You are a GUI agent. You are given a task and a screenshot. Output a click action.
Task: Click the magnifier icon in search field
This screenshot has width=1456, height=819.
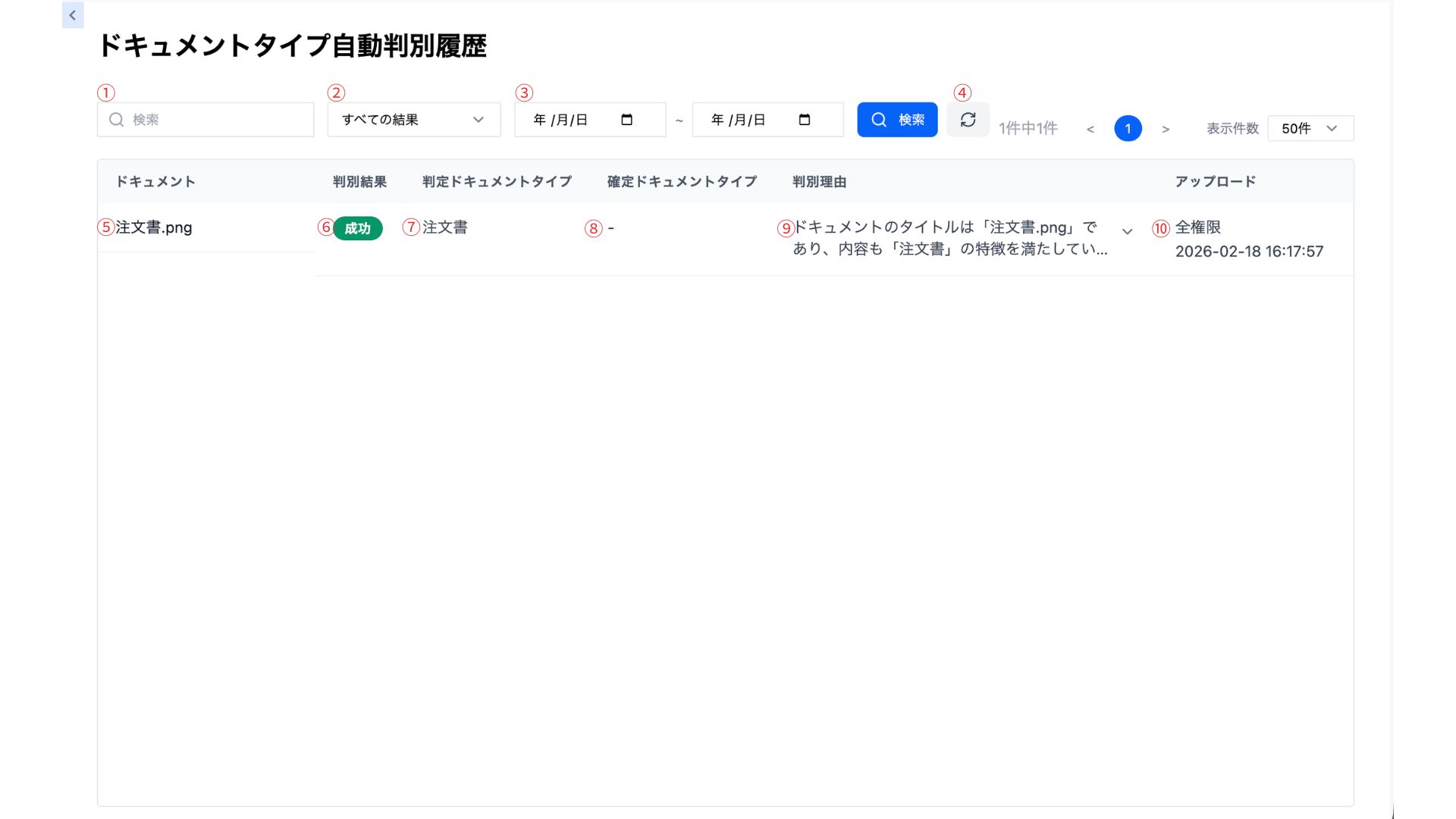click(116, 120)
